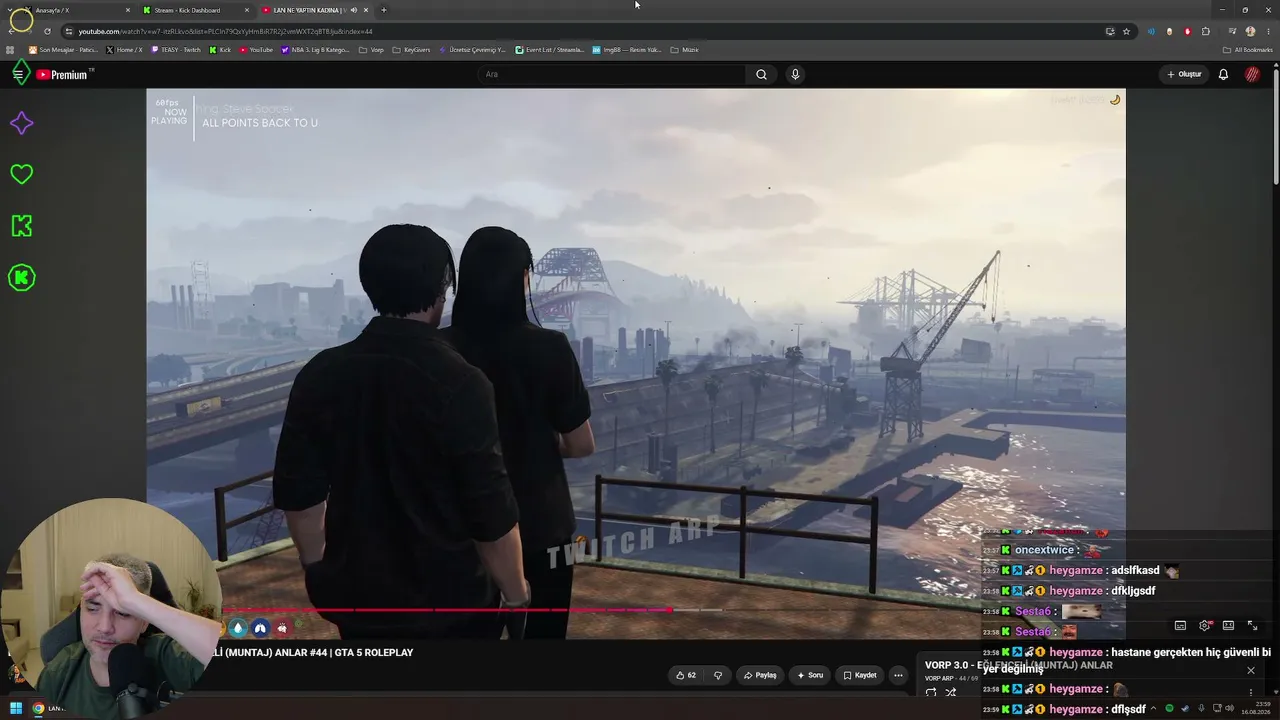The height and width of the screenshot is (720, 1280).
Task: Show hidden system tray icons
Action: pos(1152,709)
